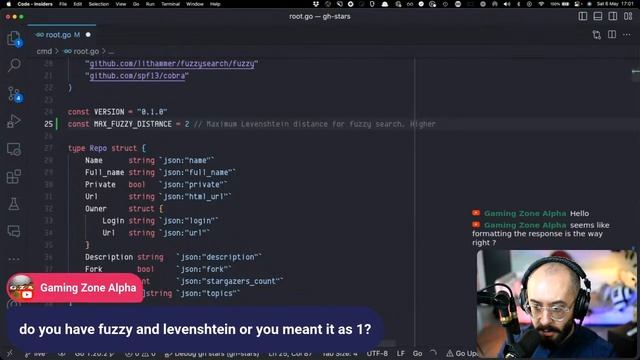Click the VERSION constant name
640x360 pixels.
pyautogui.click(x=109, y=112)
